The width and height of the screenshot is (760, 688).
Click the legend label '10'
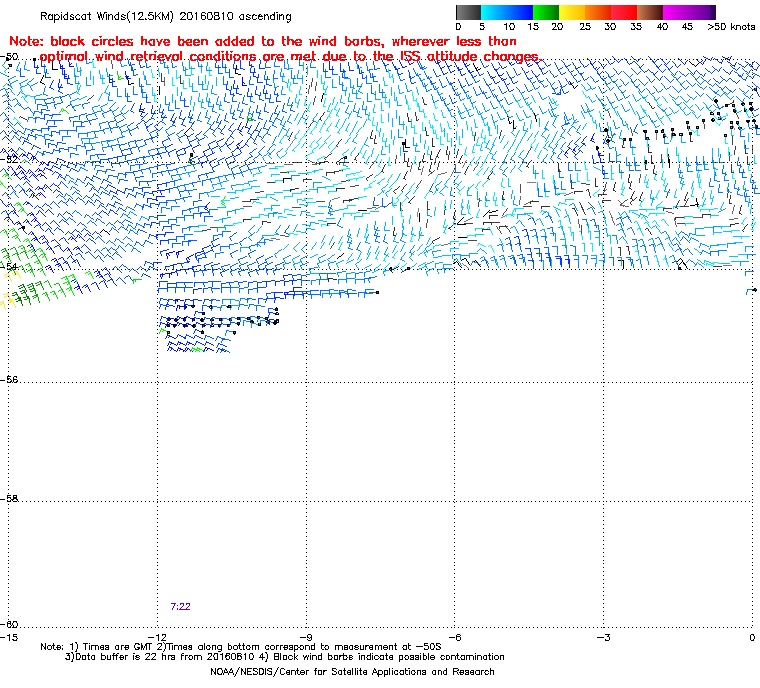pos(509,27)
